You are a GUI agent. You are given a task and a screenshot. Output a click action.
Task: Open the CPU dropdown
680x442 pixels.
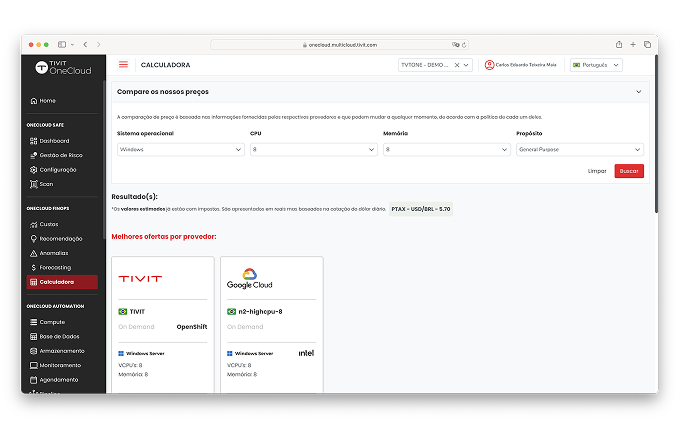pyautogui.click(x=313, y=149)
